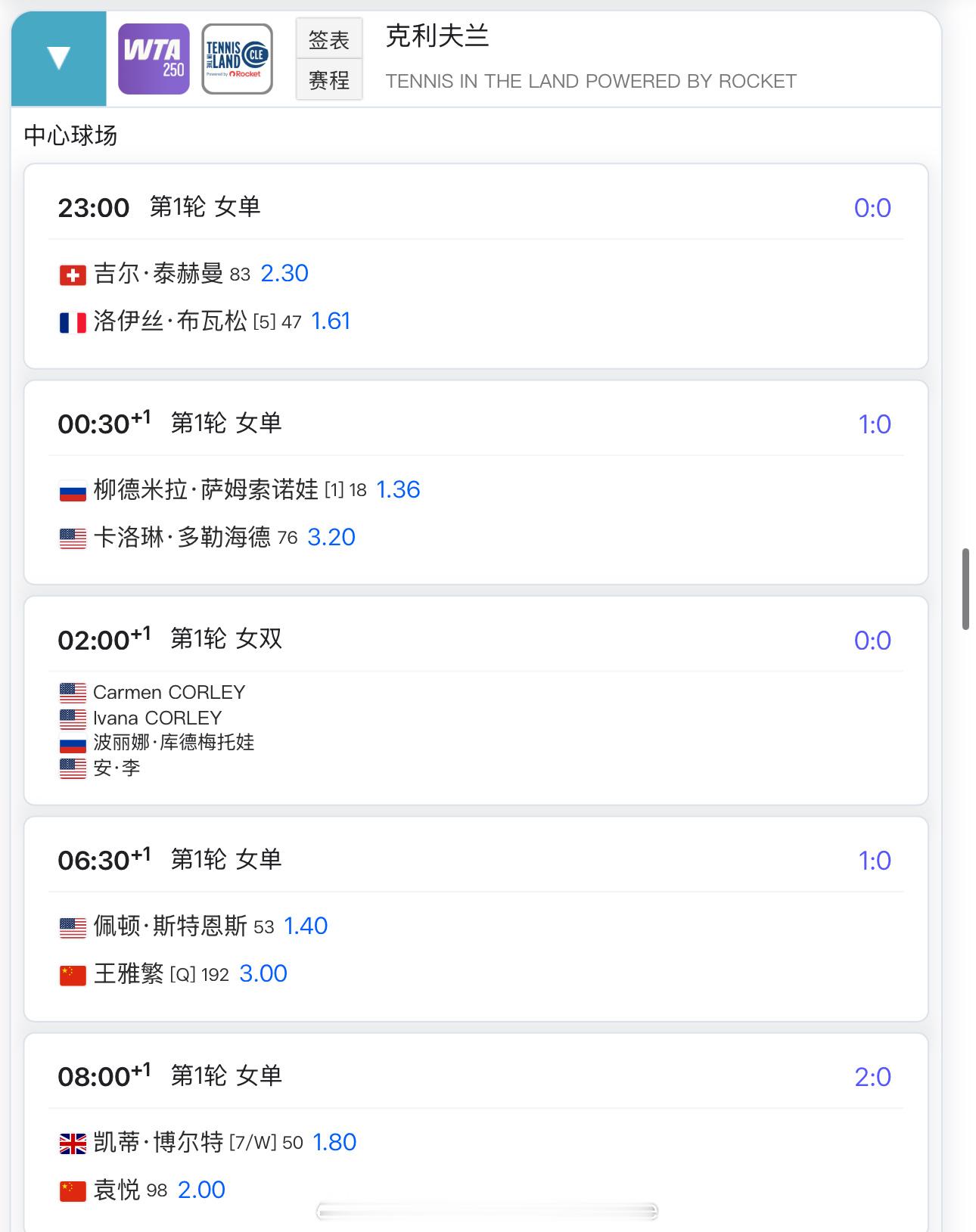
Task: Click the vertical scrollbar thumb on right
Action: 965,589
